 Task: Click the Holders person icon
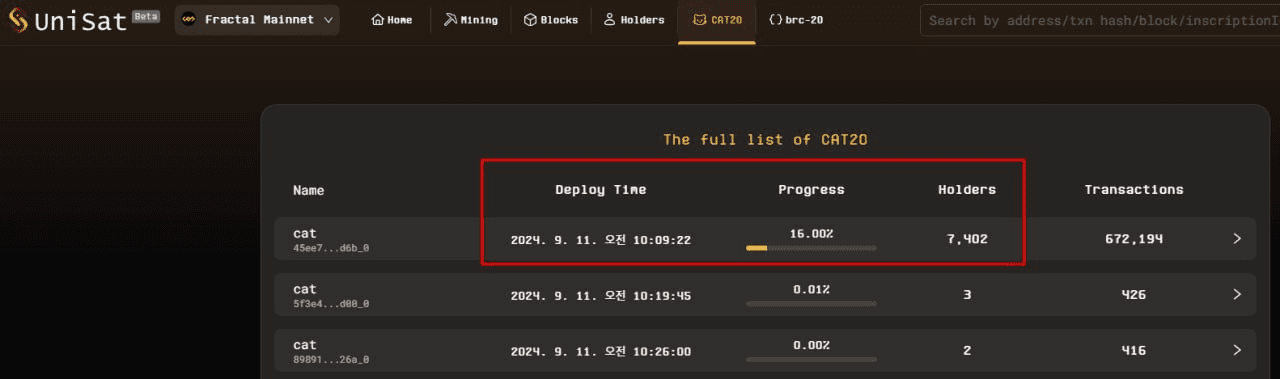point(609,20)
